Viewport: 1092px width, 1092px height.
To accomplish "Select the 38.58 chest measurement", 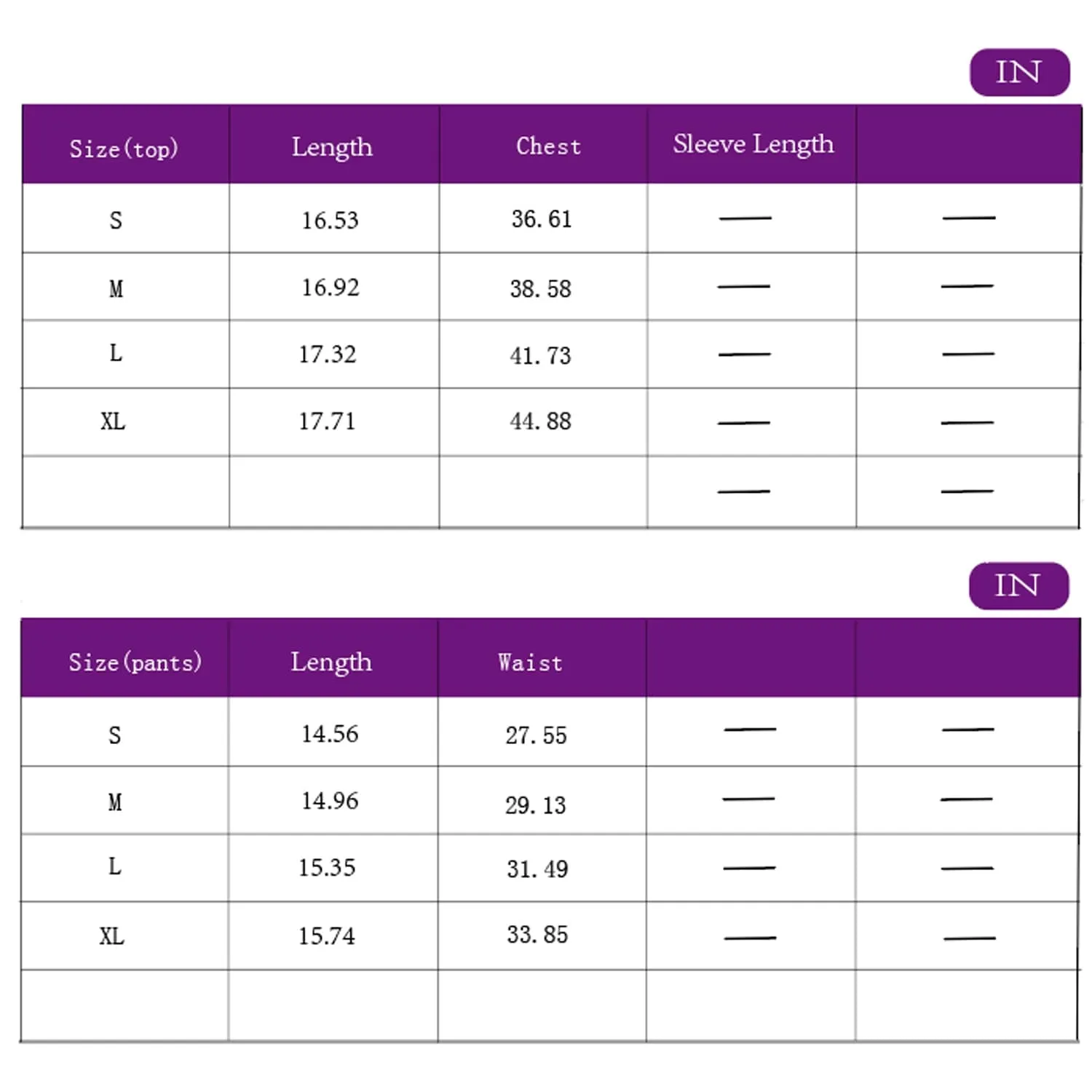I will coord(540,288).
